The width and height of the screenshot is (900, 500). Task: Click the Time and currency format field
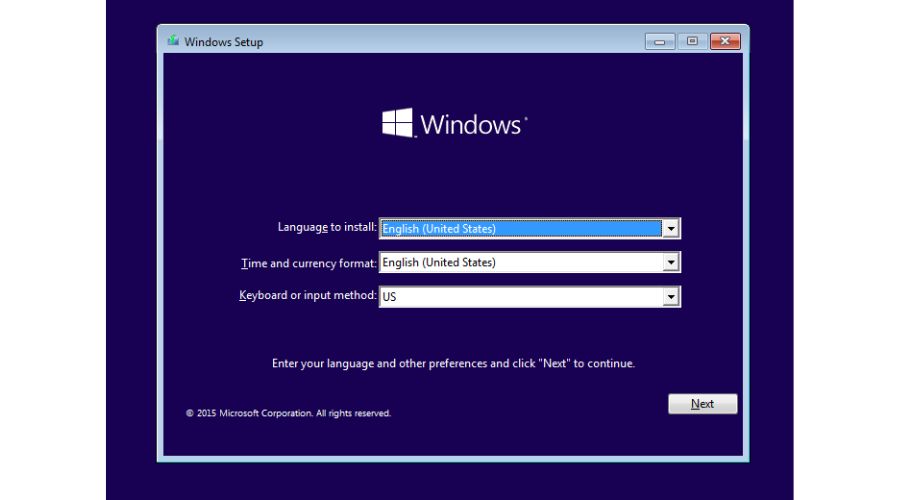pyautogui.click(x=530, y=262)
